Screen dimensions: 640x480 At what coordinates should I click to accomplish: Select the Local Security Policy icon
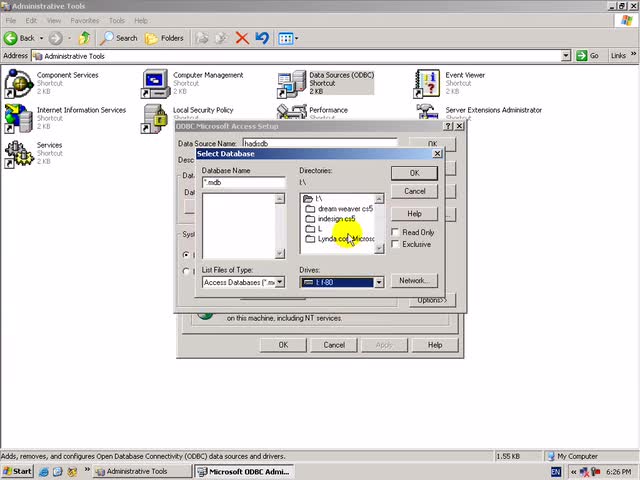coord(155,119)
